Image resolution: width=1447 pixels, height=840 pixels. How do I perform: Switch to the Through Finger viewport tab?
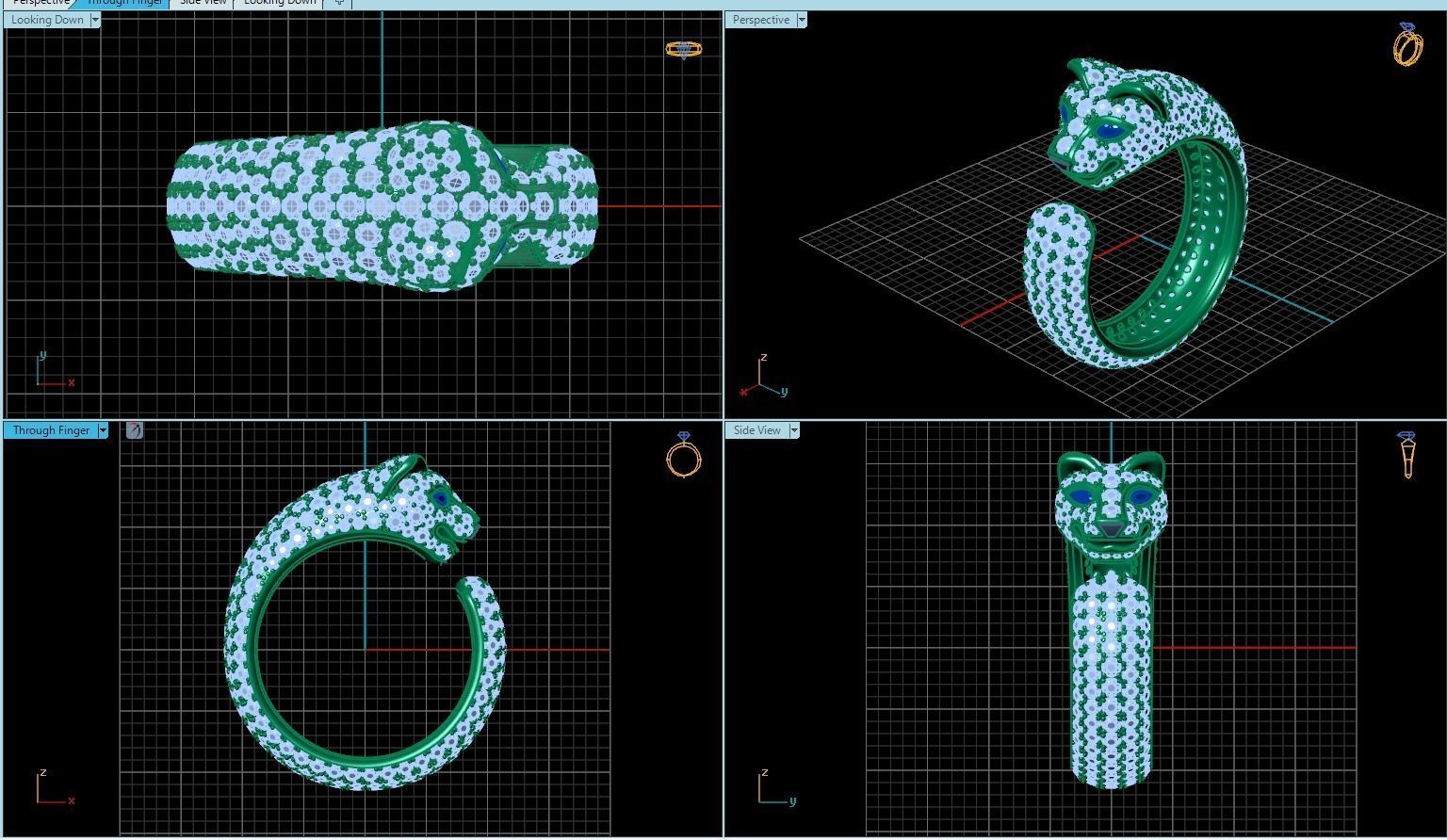124,3
